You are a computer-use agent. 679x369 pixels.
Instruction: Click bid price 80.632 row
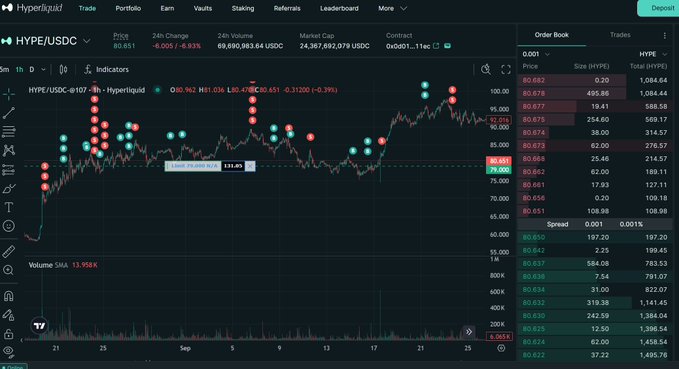tap(595, 303)
